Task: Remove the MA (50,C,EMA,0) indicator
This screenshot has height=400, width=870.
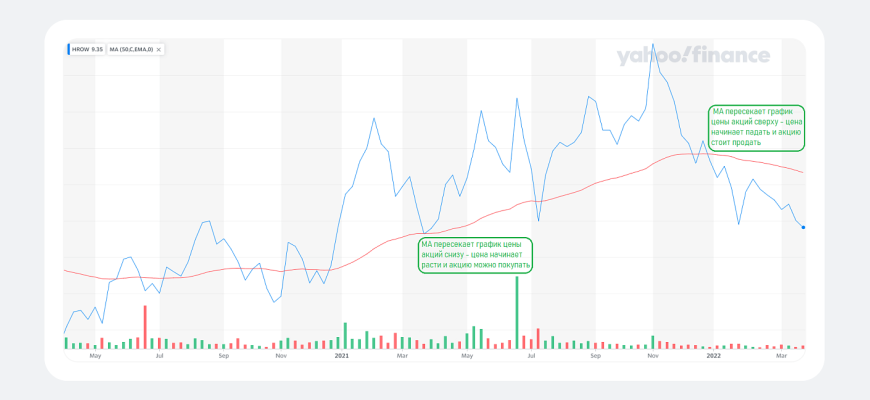Action: tap(159, 48)
